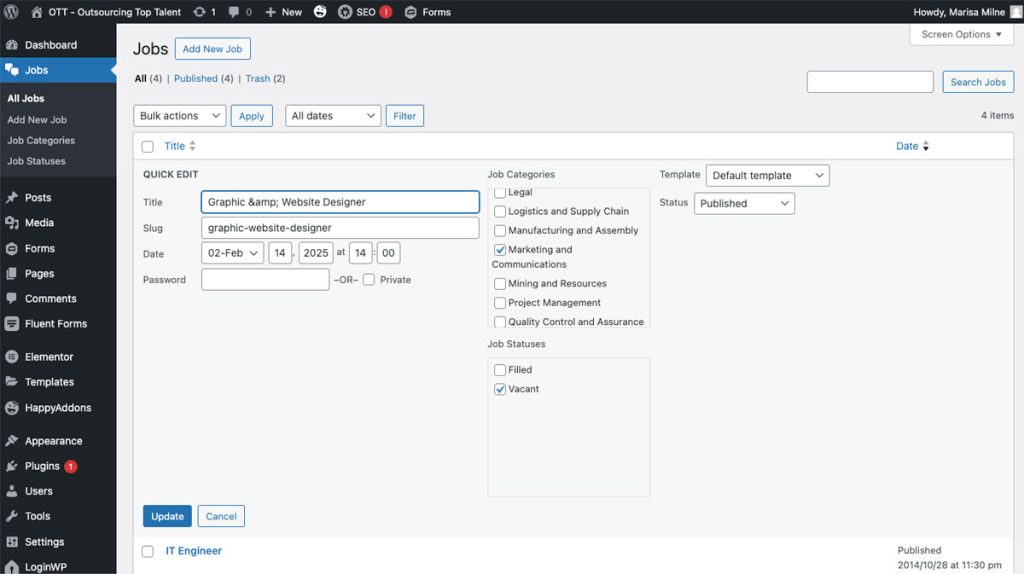
Task: Uncheck the Marketing and Communications category
Action: (x=500, y=250)
